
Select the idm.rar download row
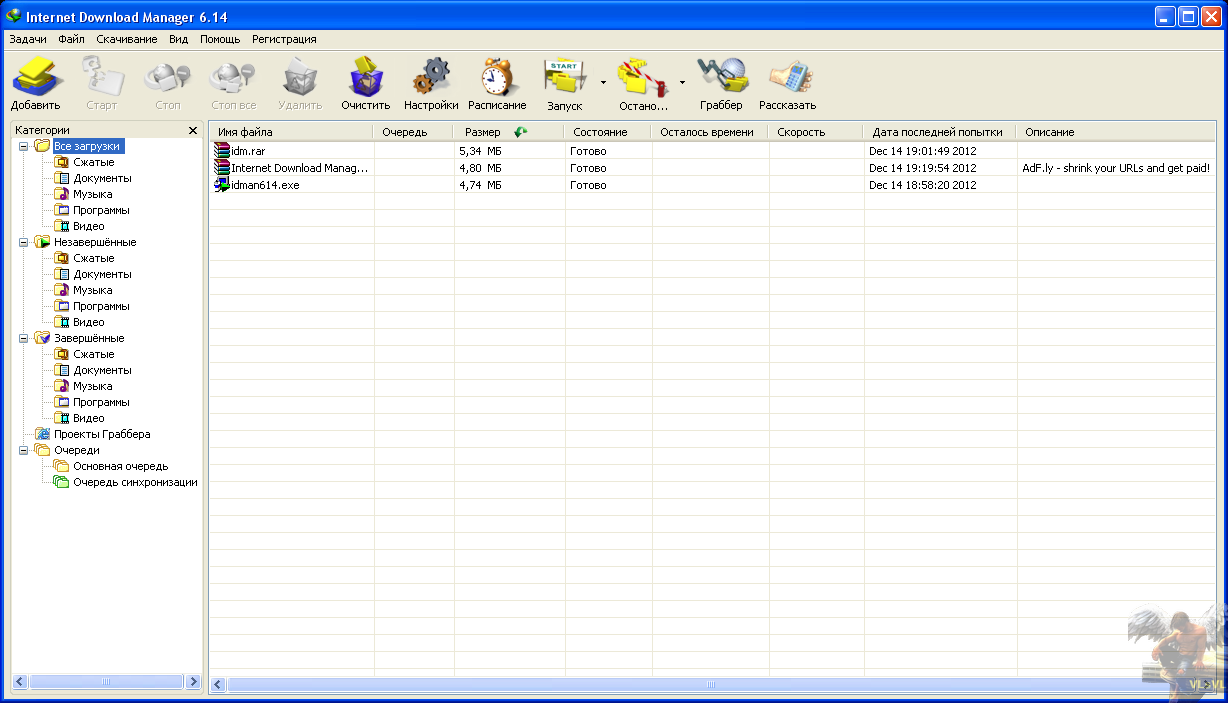712,151
